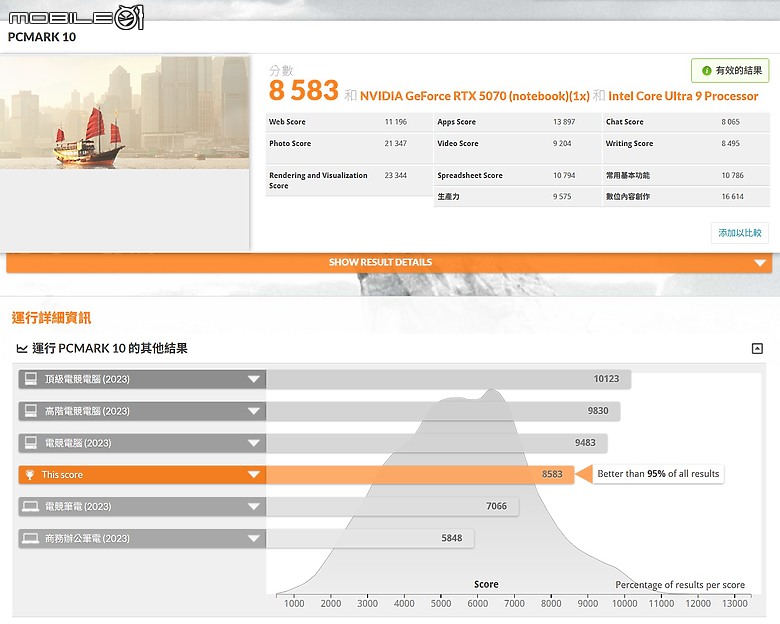Collapse the PCMARK 10 other results panel

pos(757,348)
